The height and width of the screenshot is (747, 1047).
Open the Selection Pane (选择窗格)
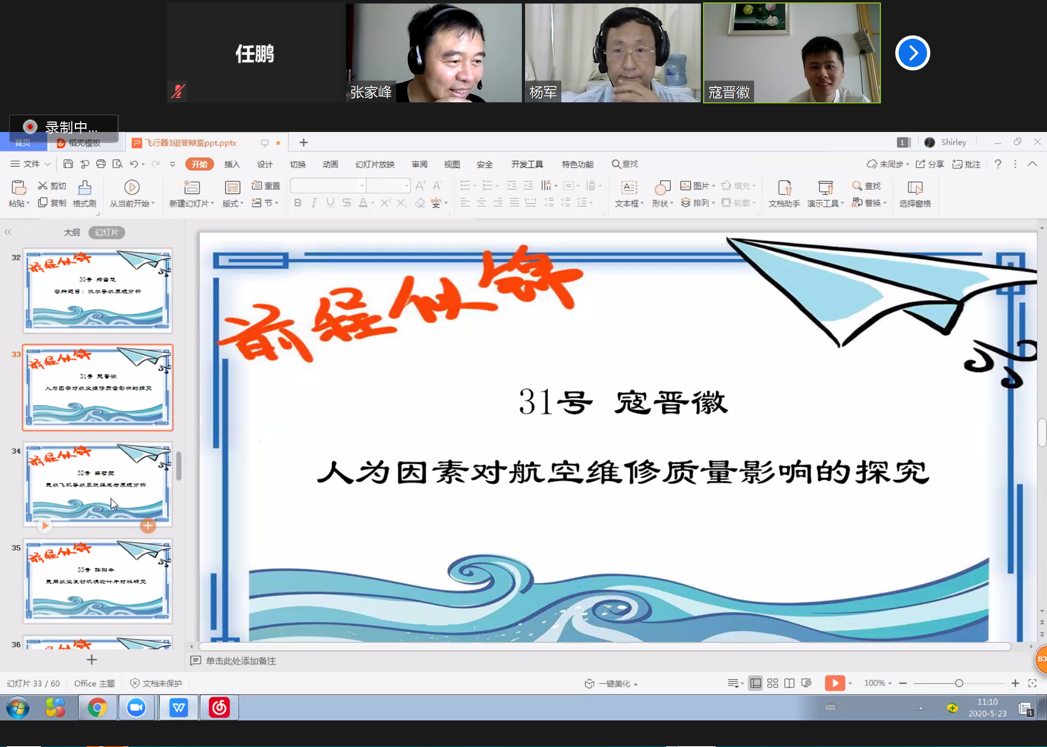tap(915, 194)
